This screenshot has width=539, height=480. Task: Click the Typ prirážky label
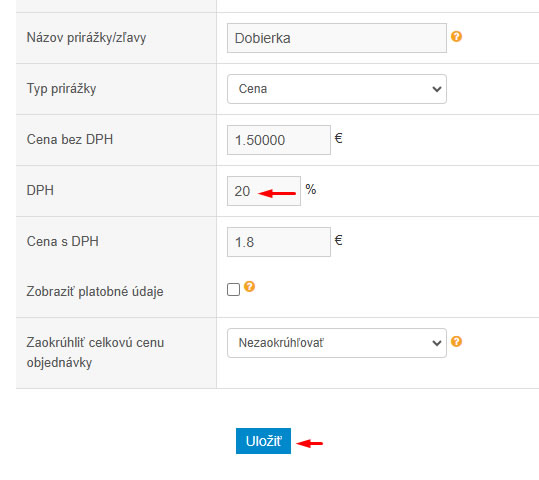[61, 89]
